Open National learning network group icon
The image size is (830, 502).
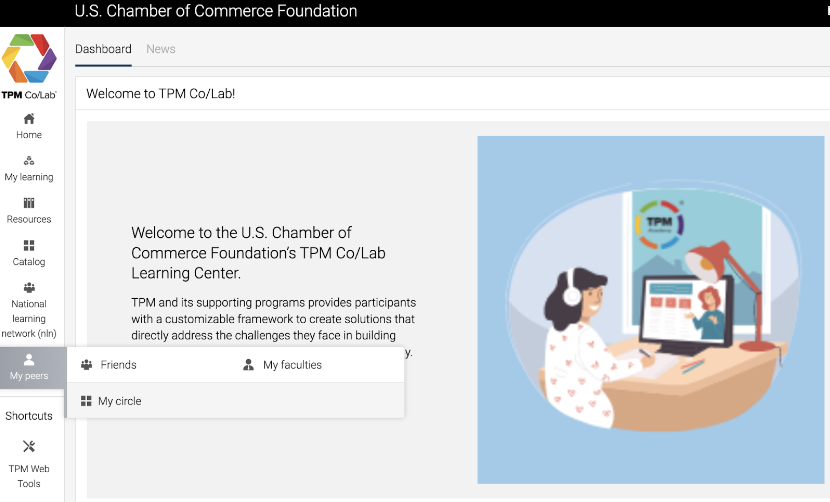click(x=29, y=288)
